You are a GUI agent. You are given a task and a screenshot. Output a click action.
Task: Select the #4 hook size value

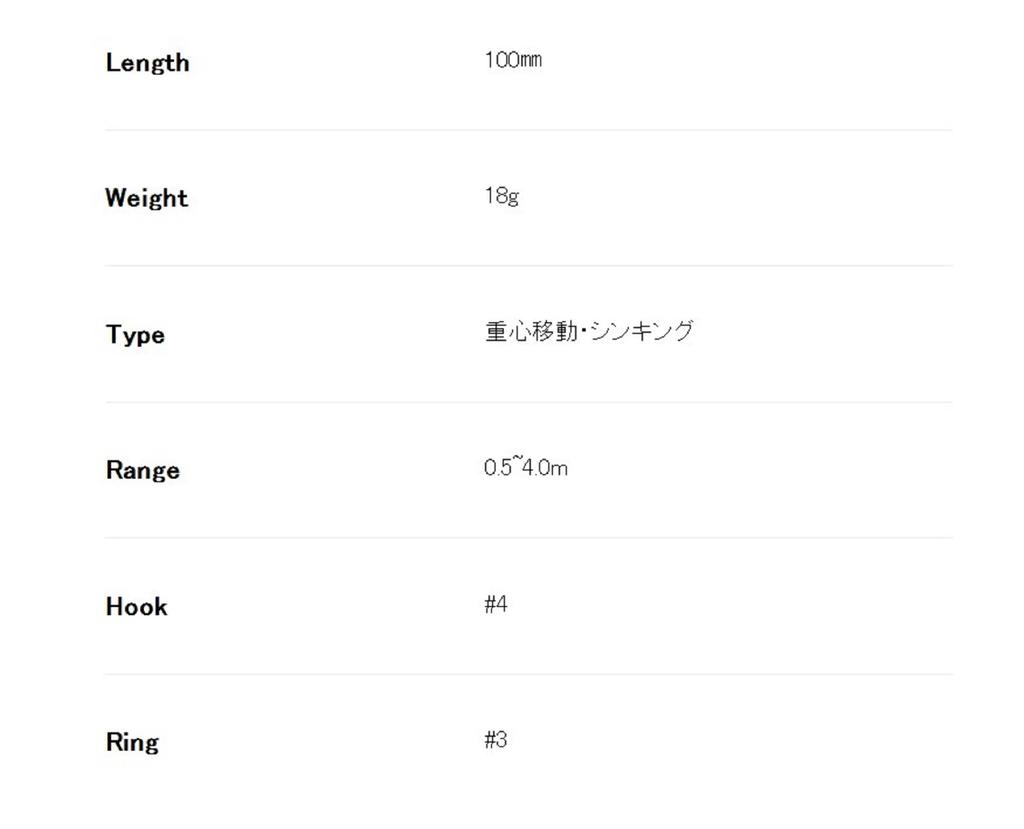pos(496,604)
